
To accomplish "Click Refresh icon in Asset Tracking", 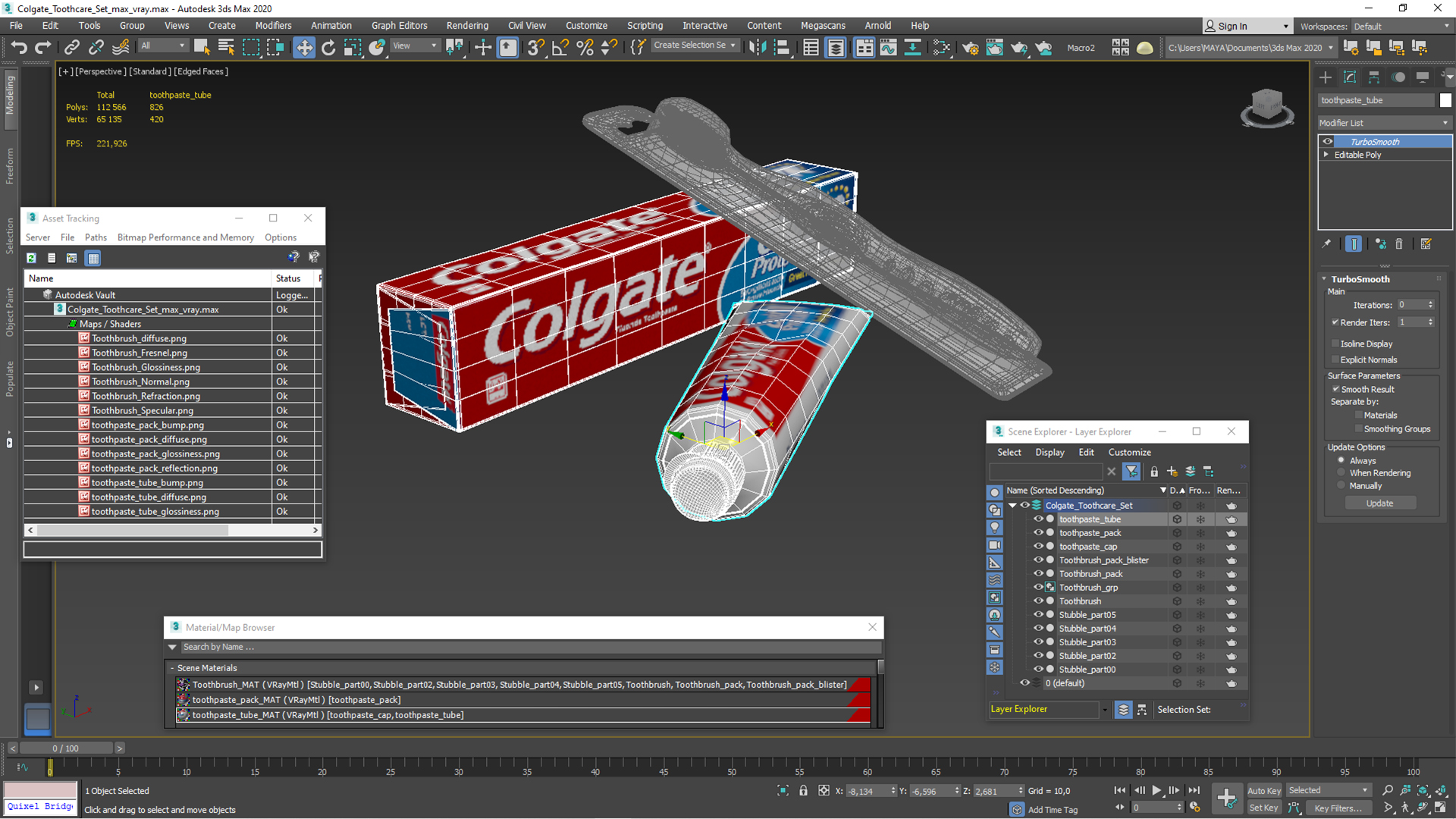I will pyautogui.click(x=31, y=258).
